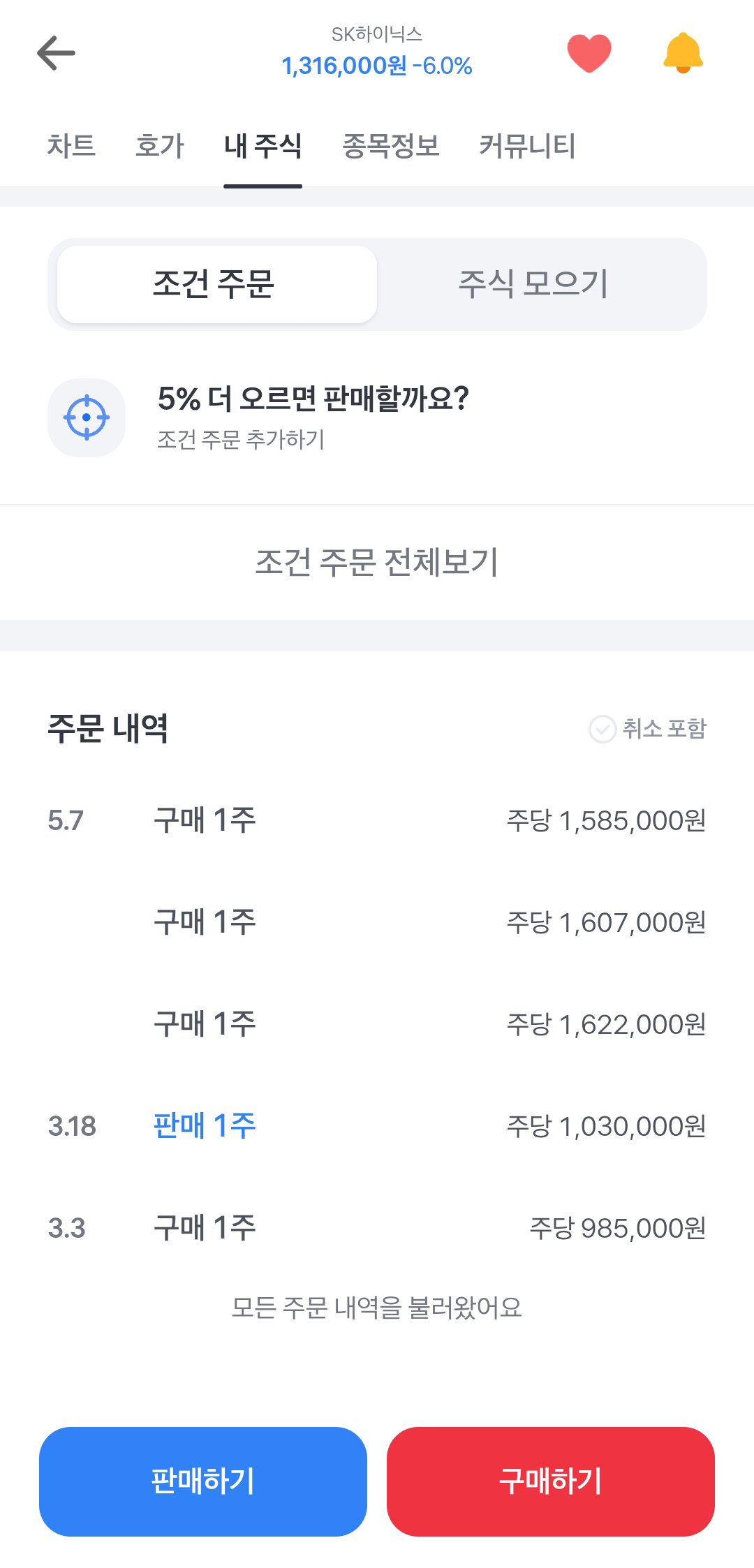Open the 3.18 판매 1주 order
This screenshot has height=1568, width=754.
(377, 1125)
